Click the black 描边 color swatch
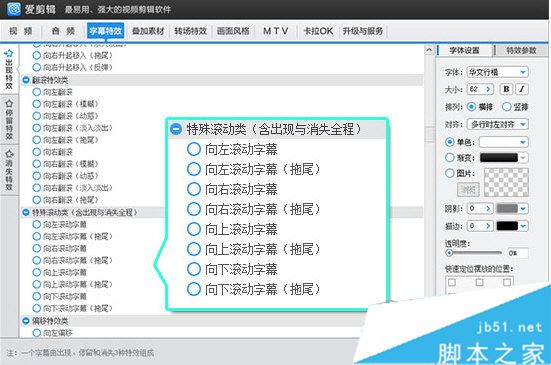Image resolution: width=551 pixels, height=365 pixels. (507, 226)
